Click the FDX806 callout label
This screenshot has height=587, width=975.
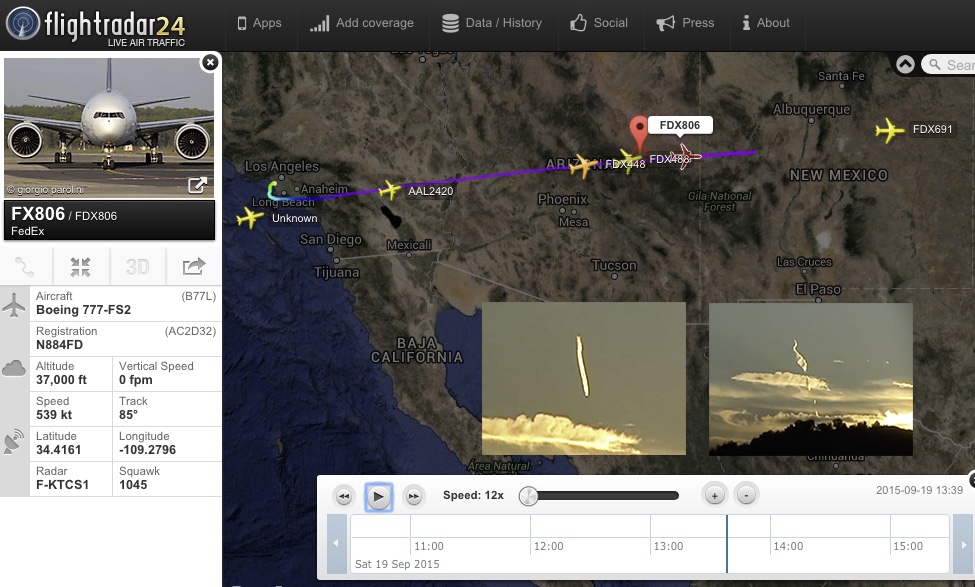680,125
